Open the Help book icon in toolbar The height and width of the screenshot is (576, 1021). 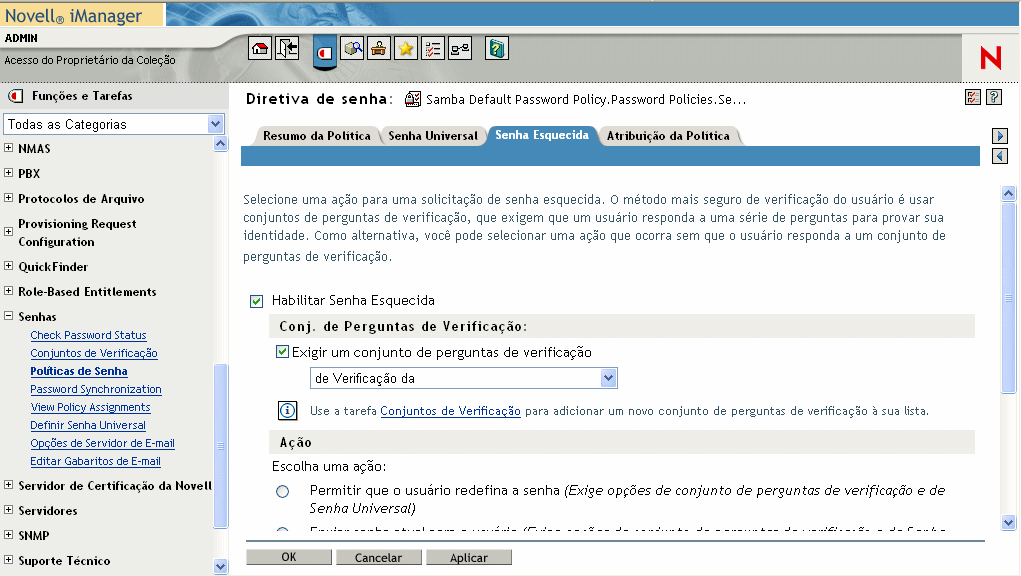(497, 49)
